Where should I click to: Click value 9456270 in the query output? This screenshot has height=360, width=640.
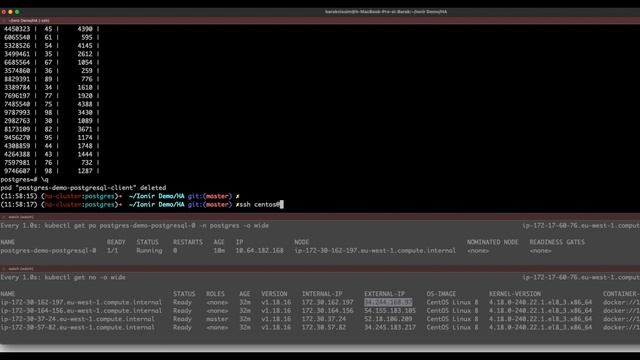pos(17,138)
